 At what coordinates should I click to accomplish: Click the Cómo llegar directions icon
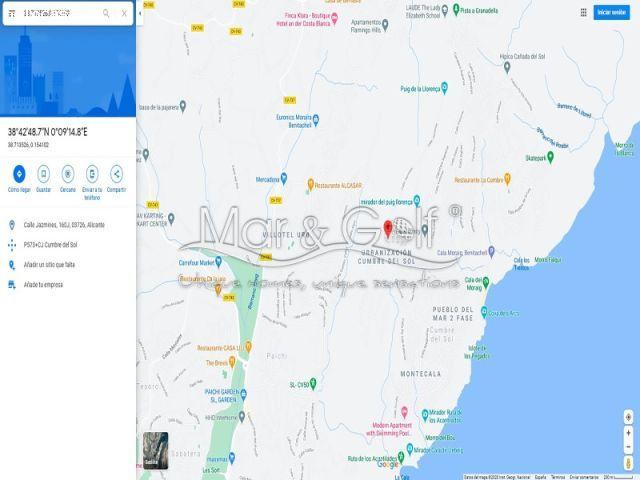point(19,174)
